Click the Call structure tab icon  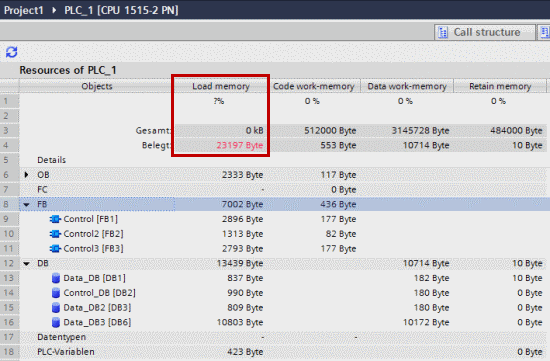443,33
